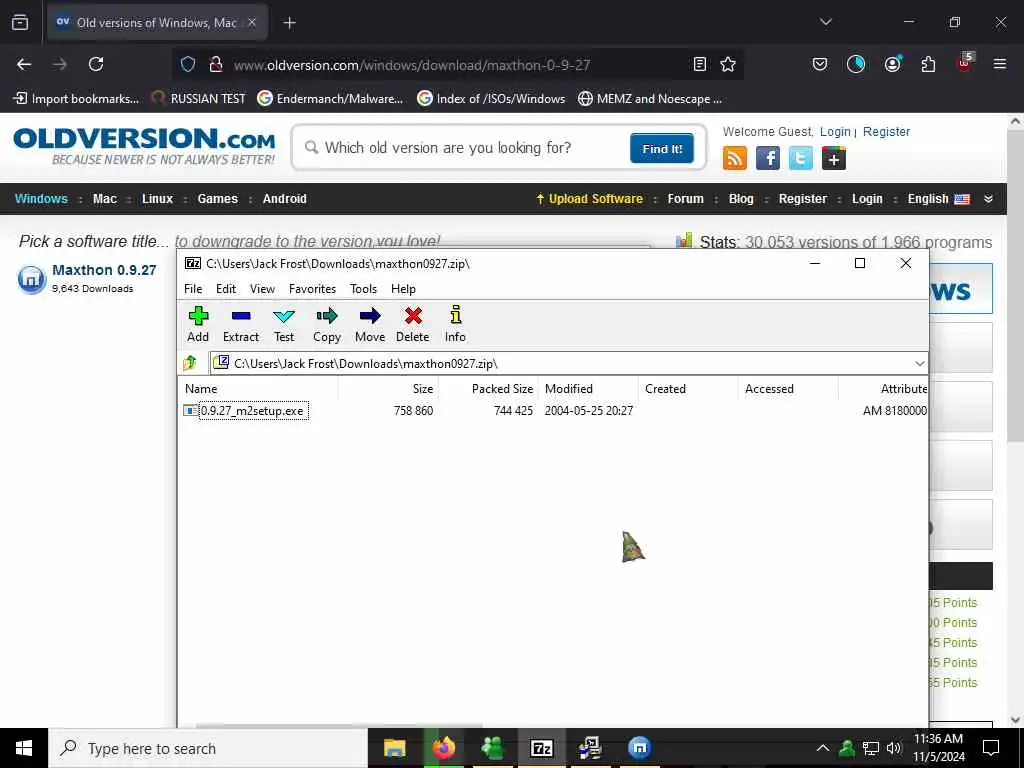Viewport: 1024px width, 768px height.
Task: Expand the double chevron in the site navbar
Action: point(988,199)
